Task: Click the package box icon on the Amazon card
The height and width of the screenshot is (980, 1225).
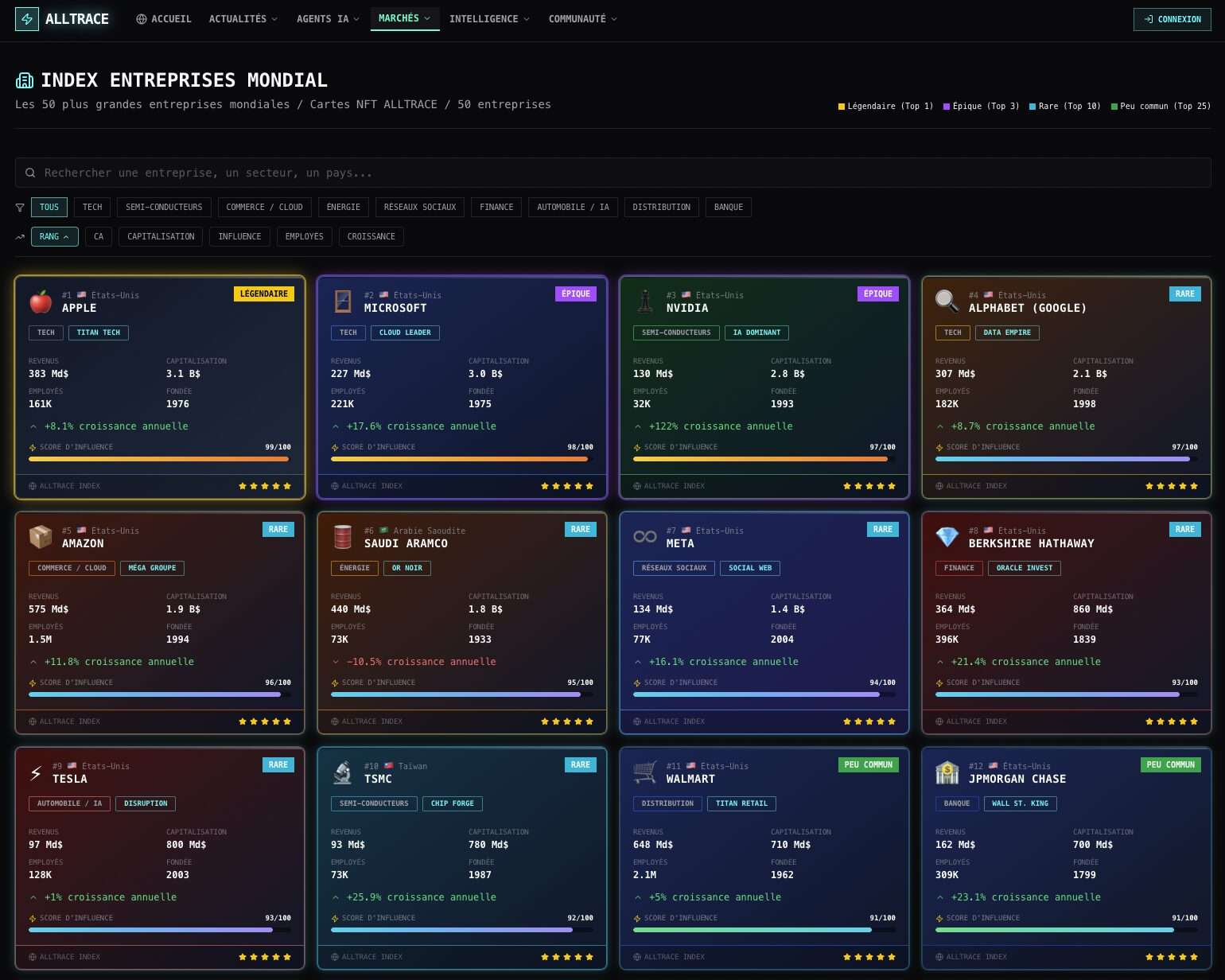Action: (41, 537)
